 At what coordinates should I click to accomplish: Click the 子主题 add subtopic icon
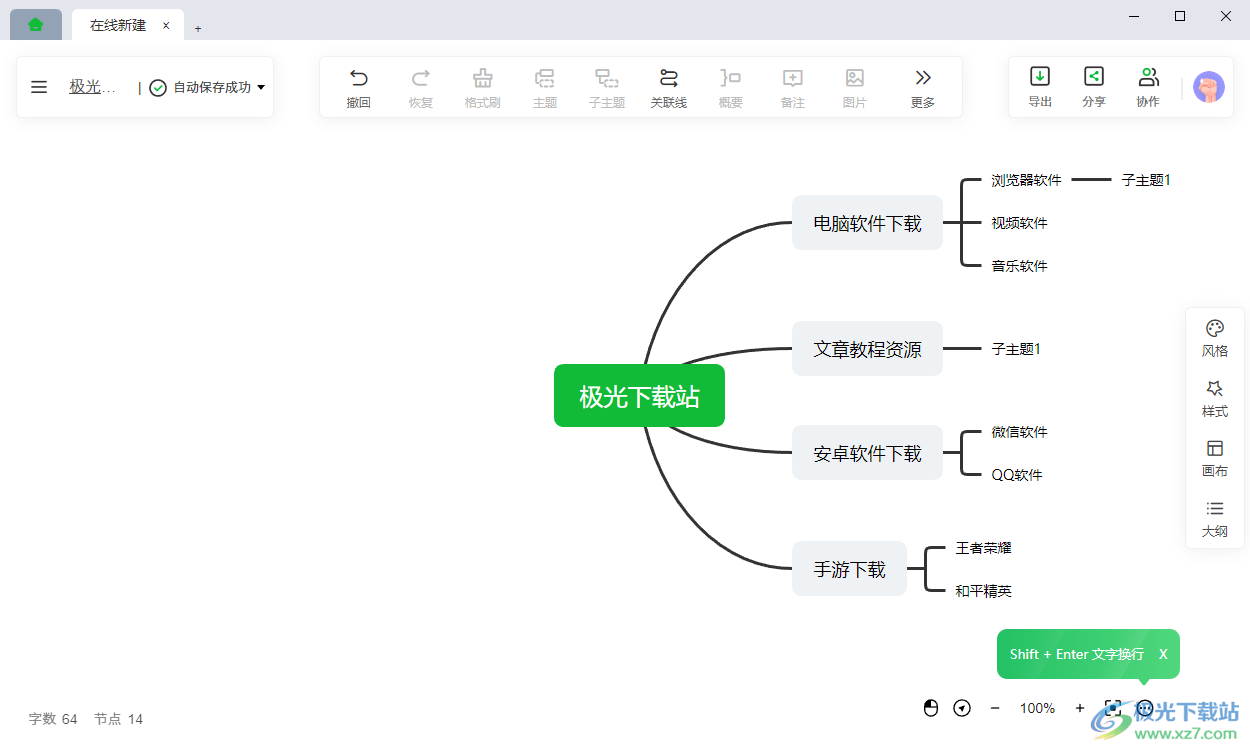[x=607, y=78]
